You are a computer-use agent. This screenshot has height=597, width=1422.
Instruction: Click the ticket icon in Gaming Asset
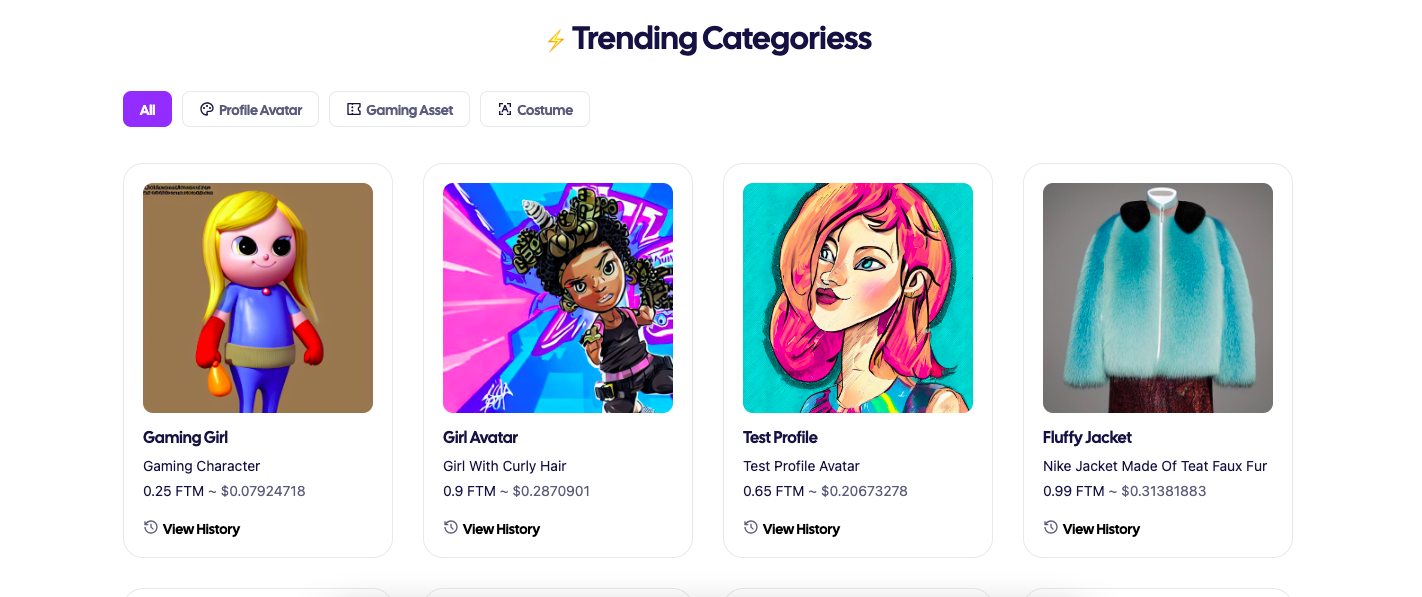click(x=354, y=109)
